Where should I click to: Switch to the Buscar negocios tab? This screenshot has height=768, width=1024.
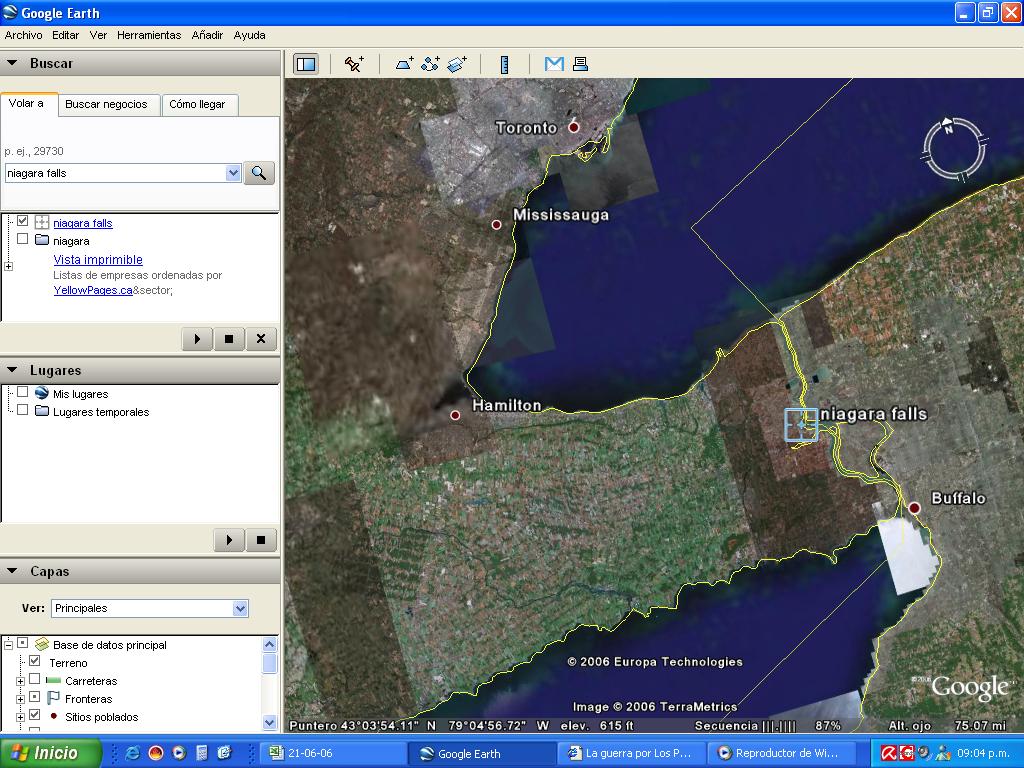(x=106, y=104)
